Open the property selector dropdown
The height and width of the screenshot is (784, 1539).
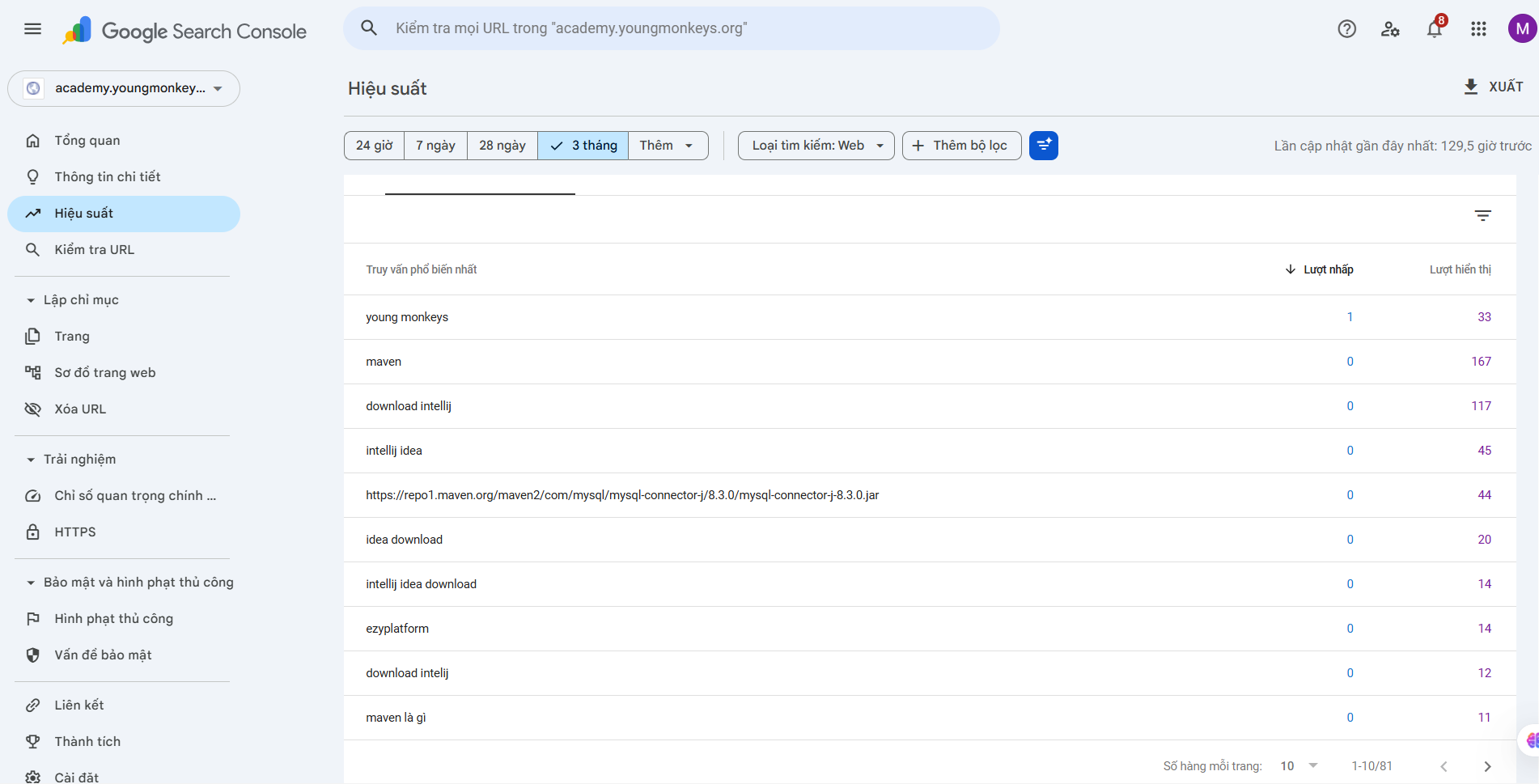pyautogui.click(x=124, y=88)
